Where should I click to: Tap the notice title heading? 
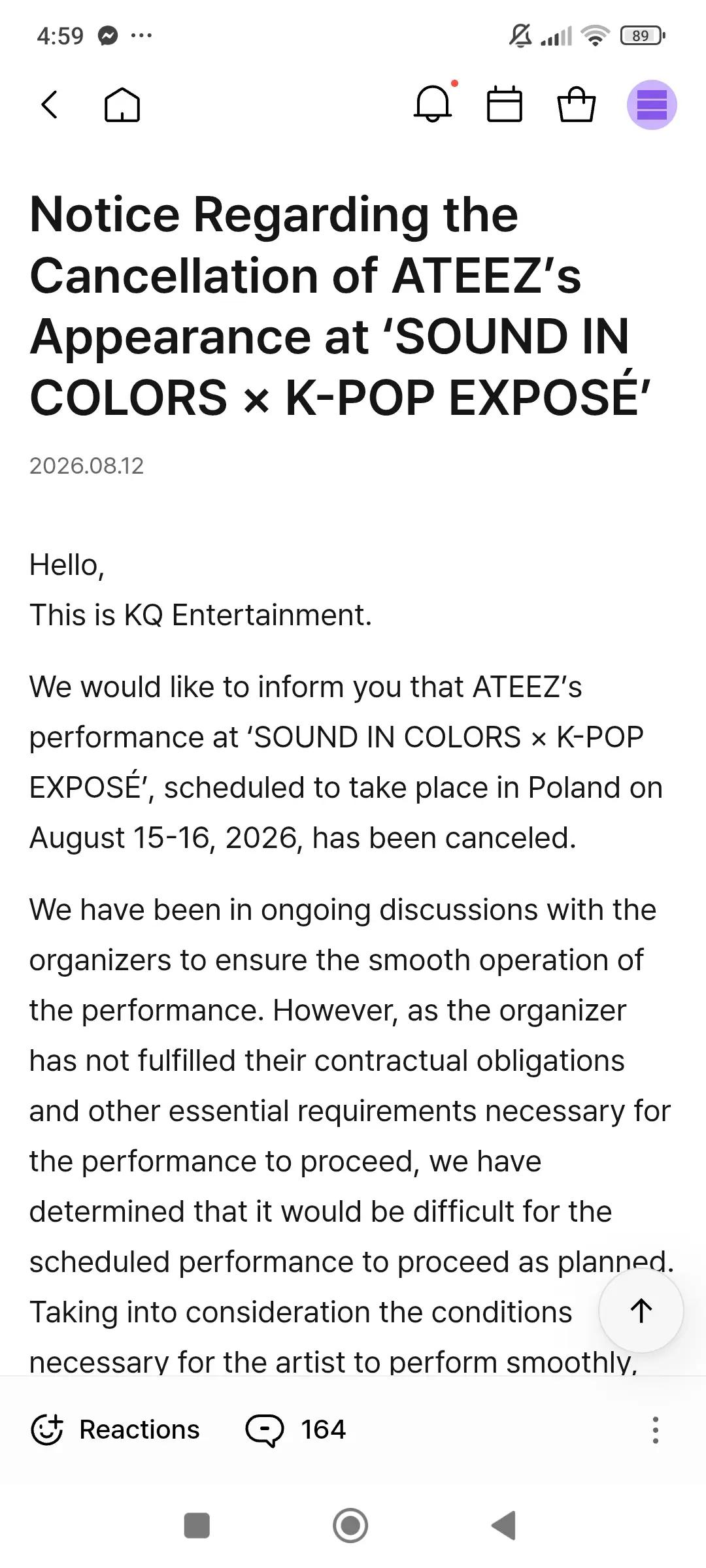[x=340, y=306]
